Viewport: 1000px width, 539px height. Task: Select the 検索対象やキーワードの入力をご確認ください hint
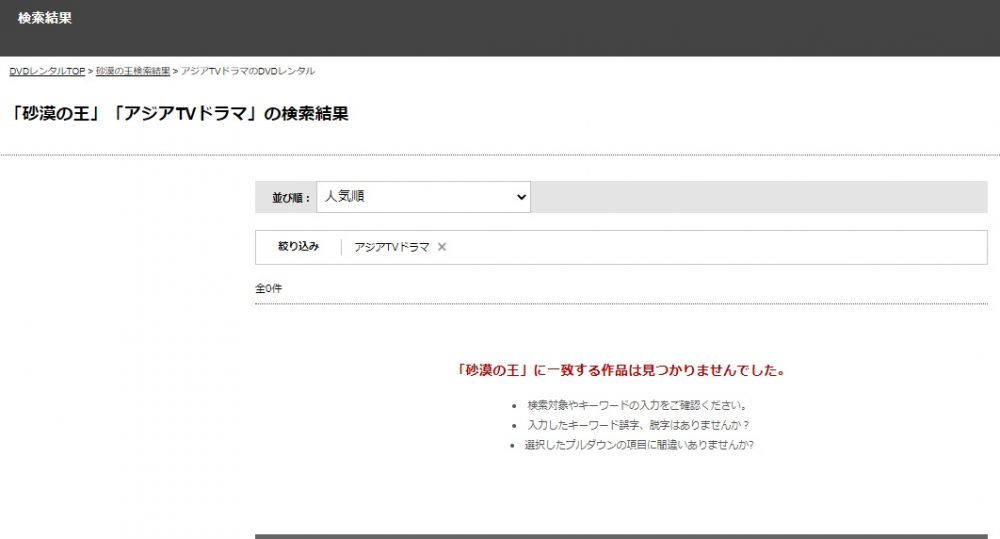[636, 405]
